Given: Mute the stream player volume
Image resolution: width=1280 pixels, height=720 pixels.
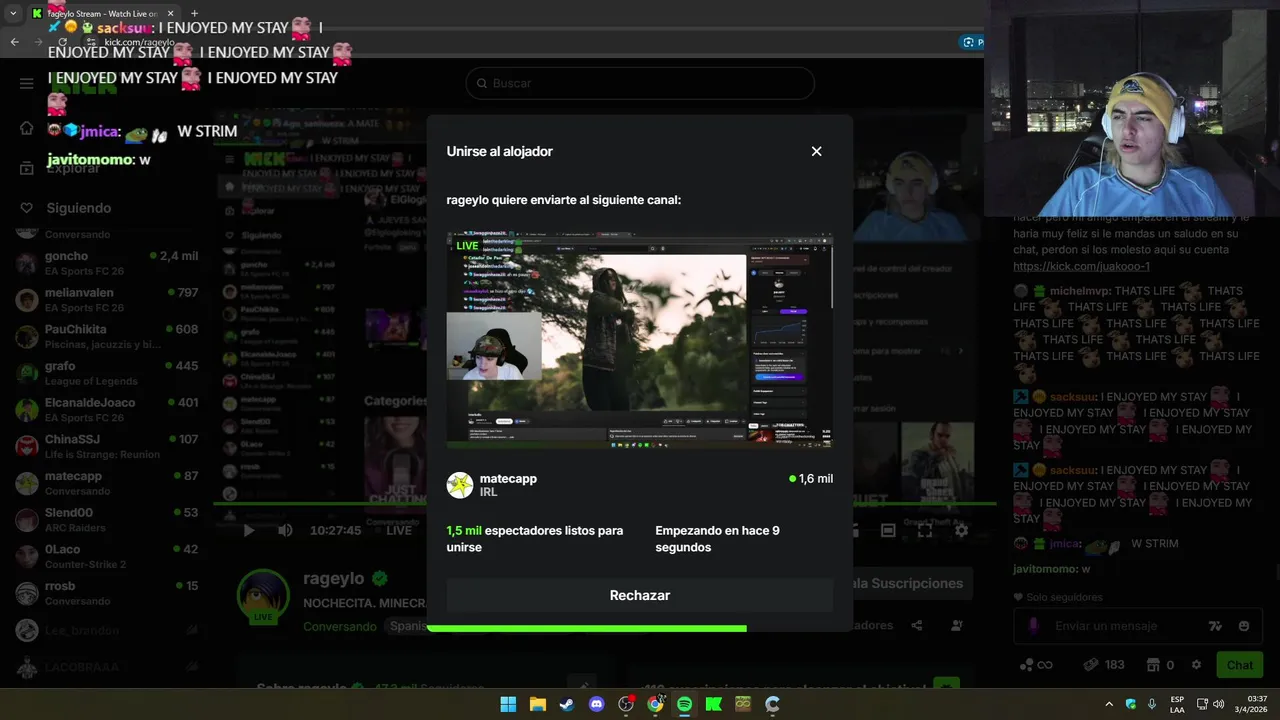Looking at the screenshot, I should click(x=285, y=530).
